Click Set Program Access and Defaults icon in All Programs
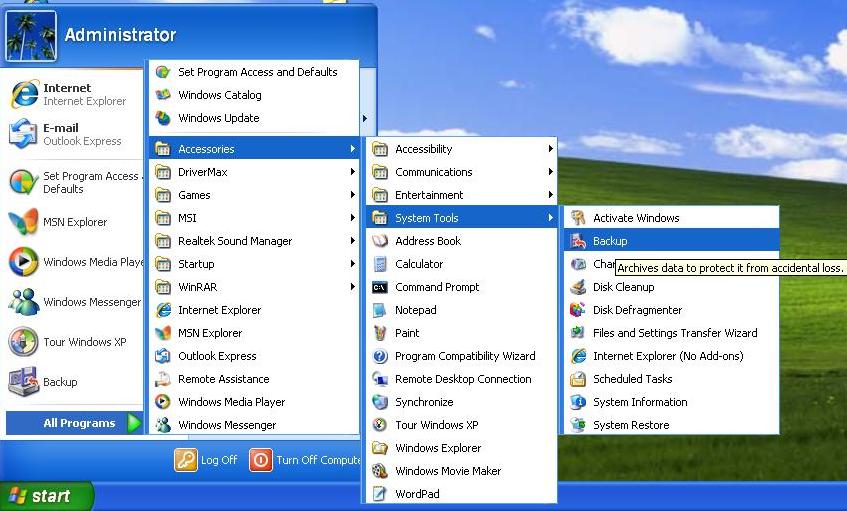 coord(163,72)
